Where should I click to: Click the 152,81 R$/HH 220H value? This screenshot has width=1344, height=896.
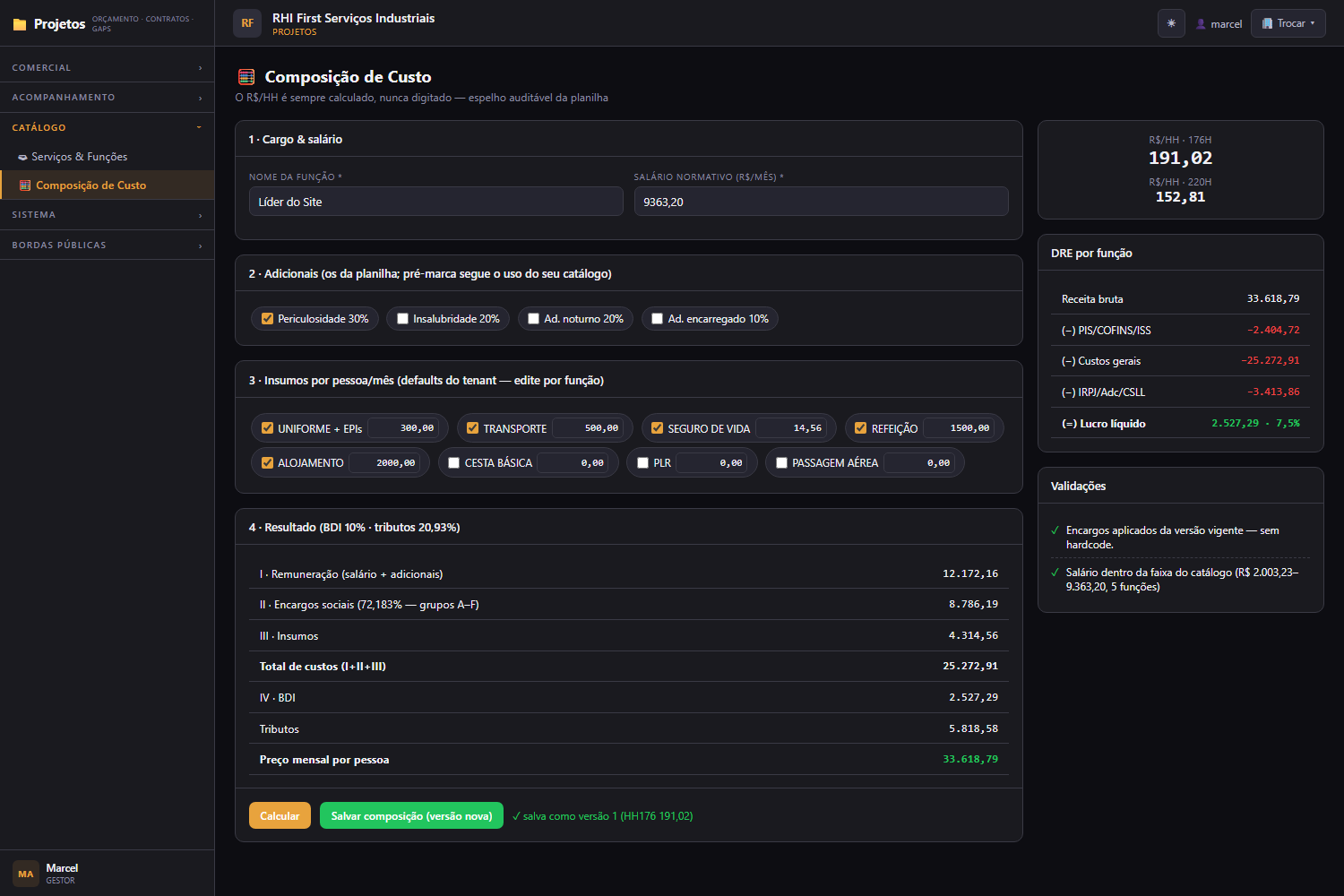1180,197
